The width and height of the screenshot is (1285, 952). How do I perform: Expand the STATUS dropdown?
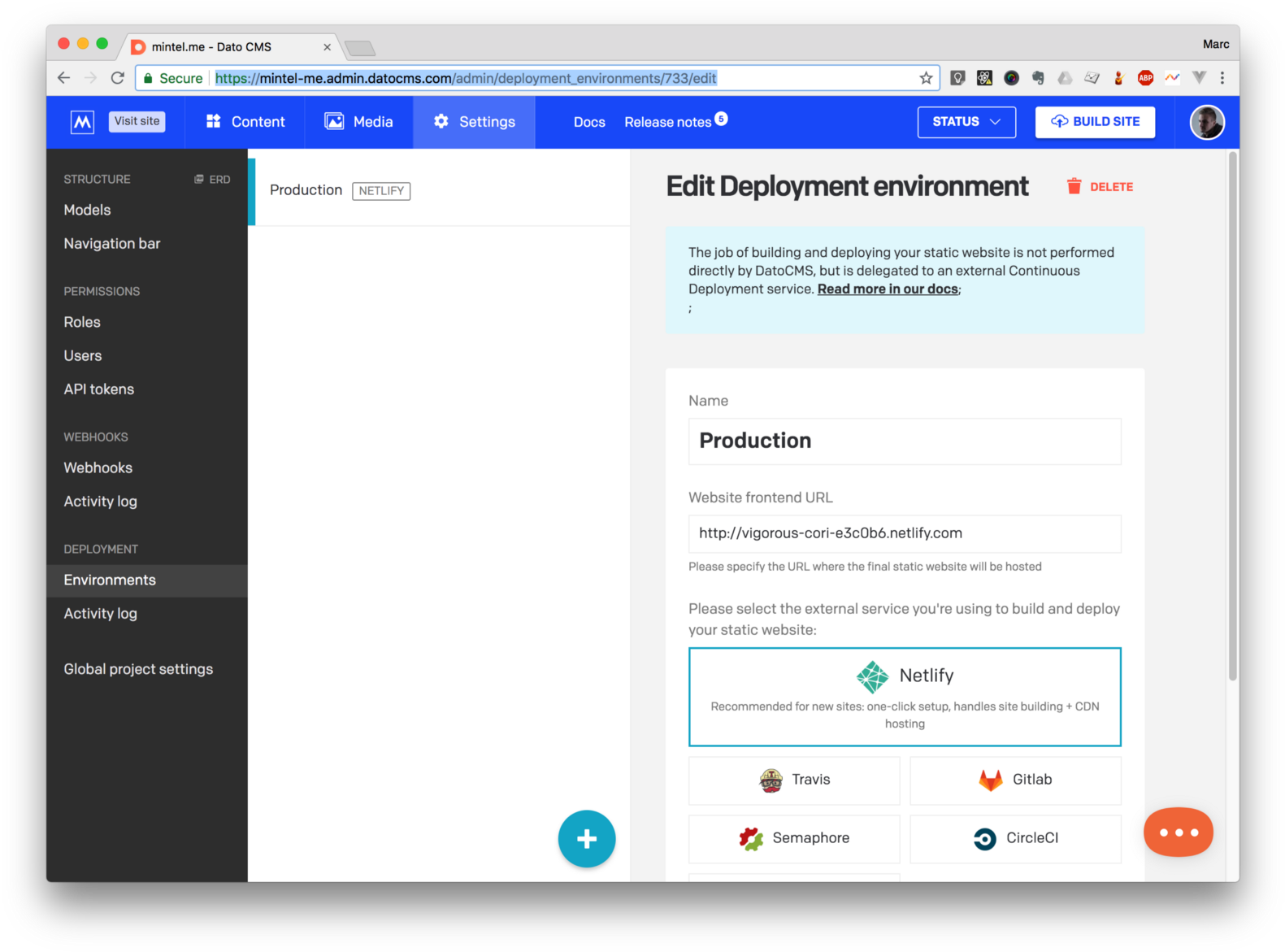[x=966, y=122]
